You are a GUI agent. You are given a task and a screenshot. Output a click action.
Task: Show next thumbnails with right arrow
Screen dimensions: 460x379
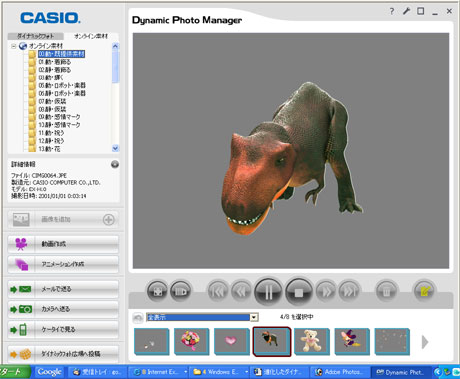click(x=425, y=342)
